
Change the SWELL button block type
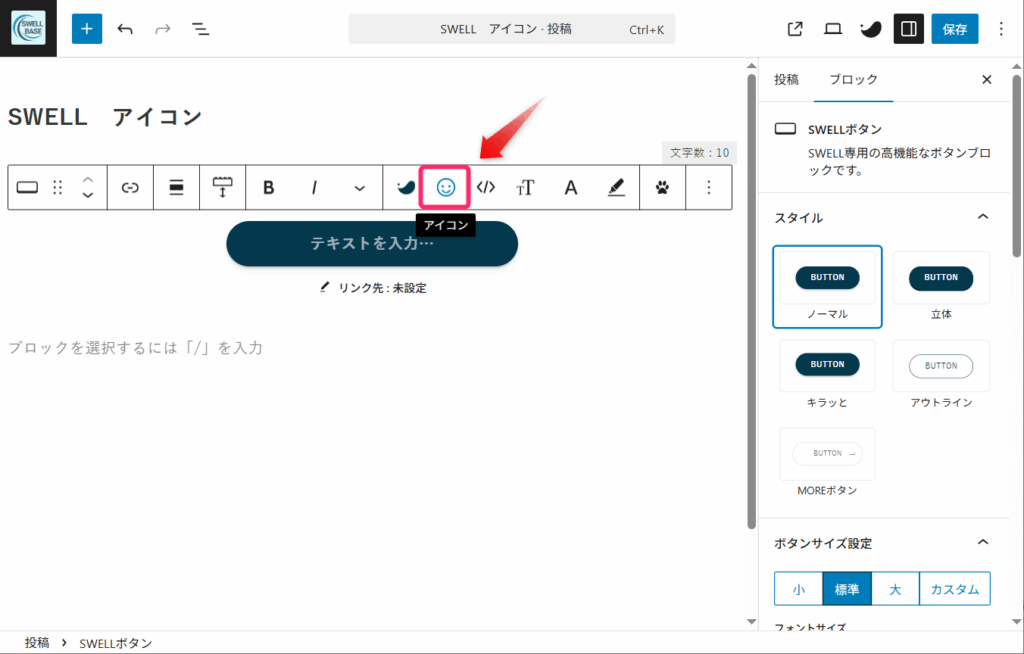(x=27, y=188)
